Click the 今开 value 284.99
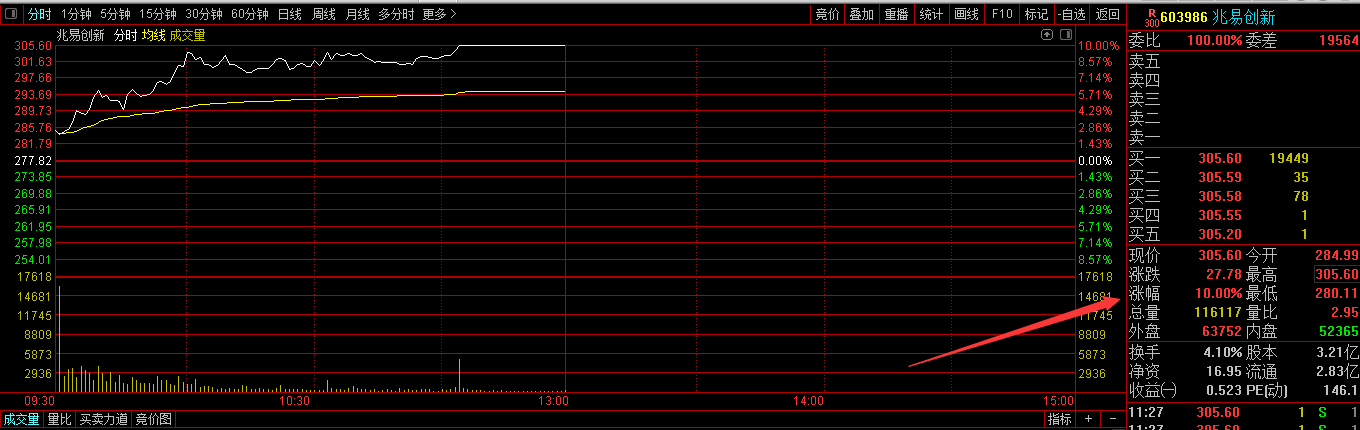The width and height of the screenshot is (1360, 430). point(1336,256)
